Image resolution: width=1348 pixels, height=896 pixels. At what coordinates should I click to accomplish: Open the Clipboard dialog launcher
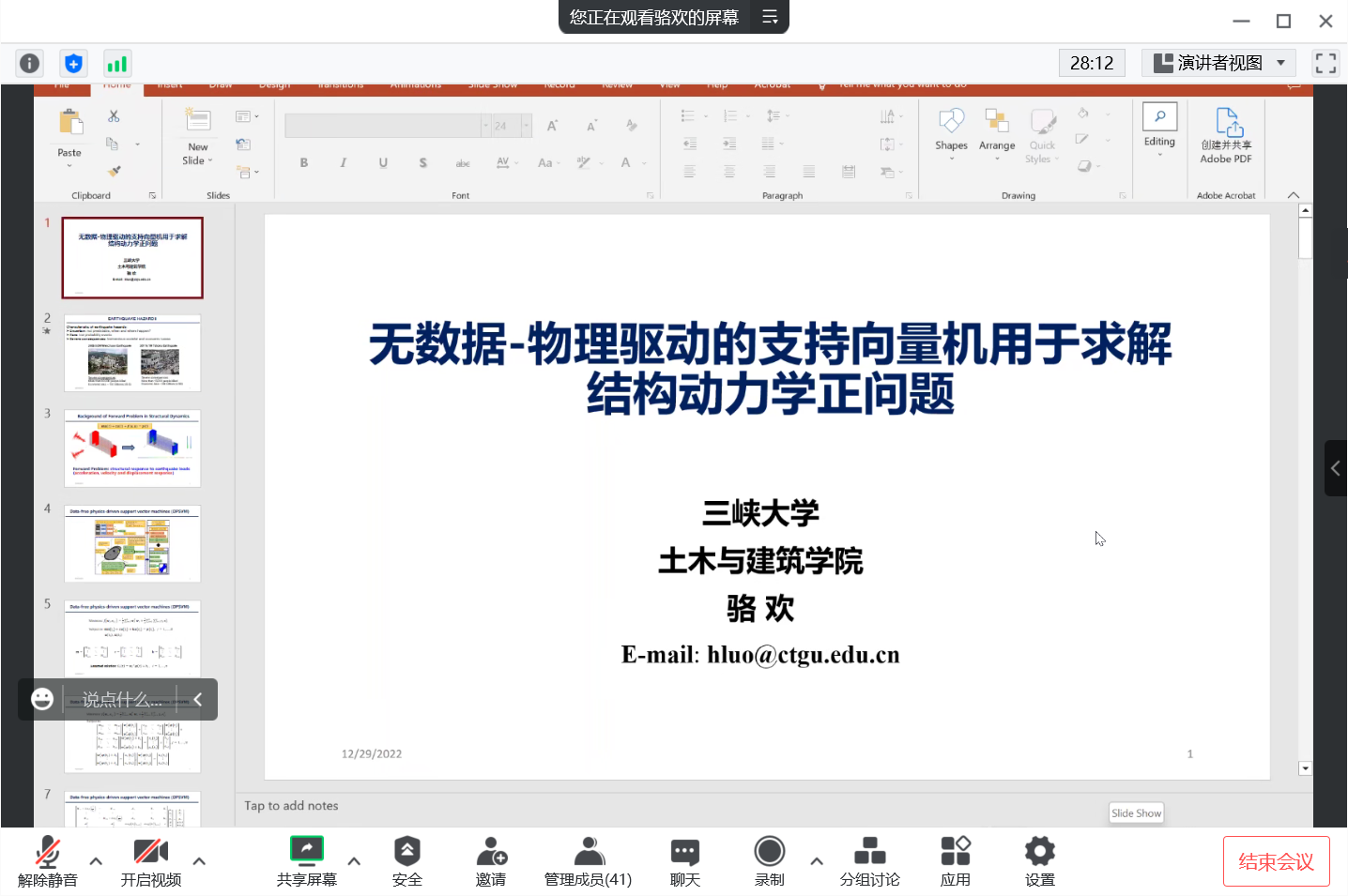(x=152, y=196)
